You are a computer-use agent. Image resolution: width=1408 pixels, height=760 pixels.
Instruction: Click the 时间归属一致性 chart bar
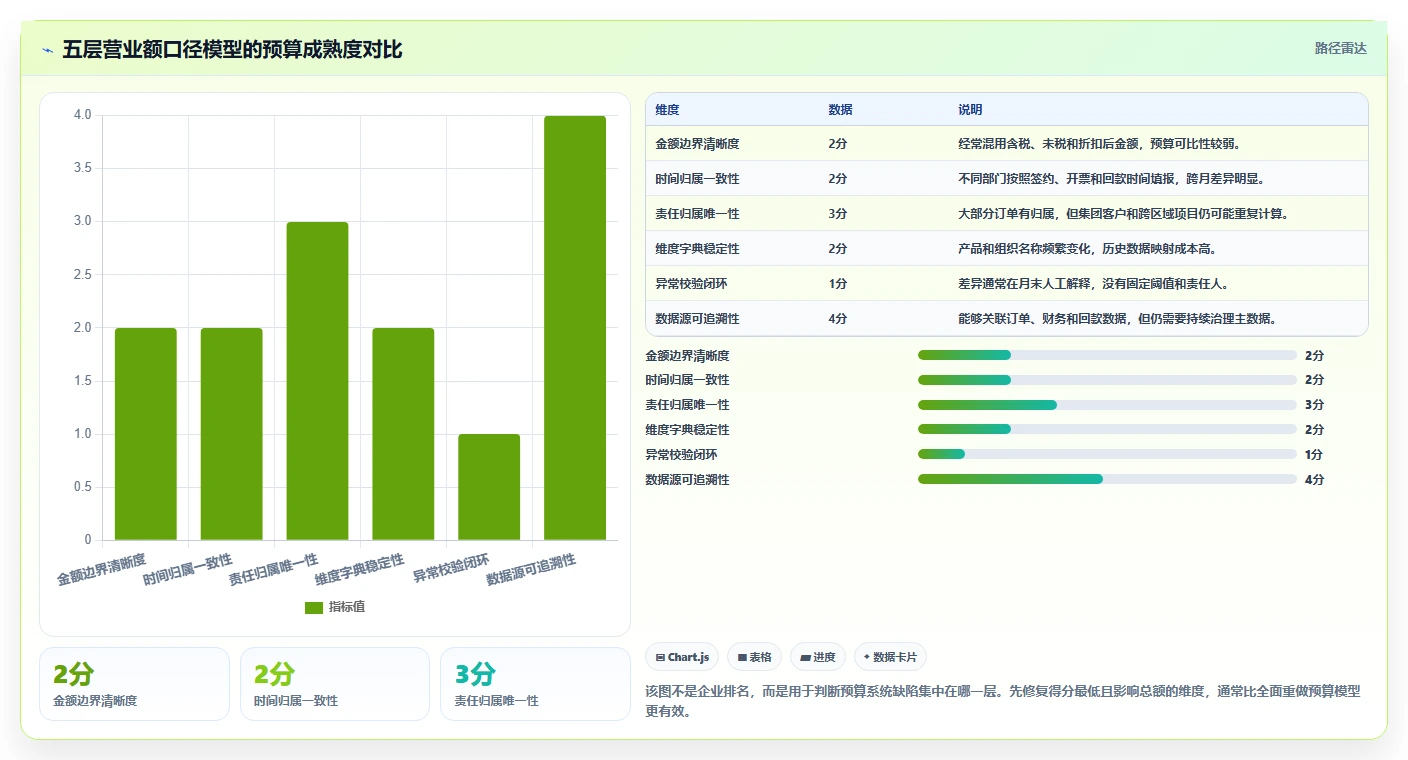click(232, 434)
